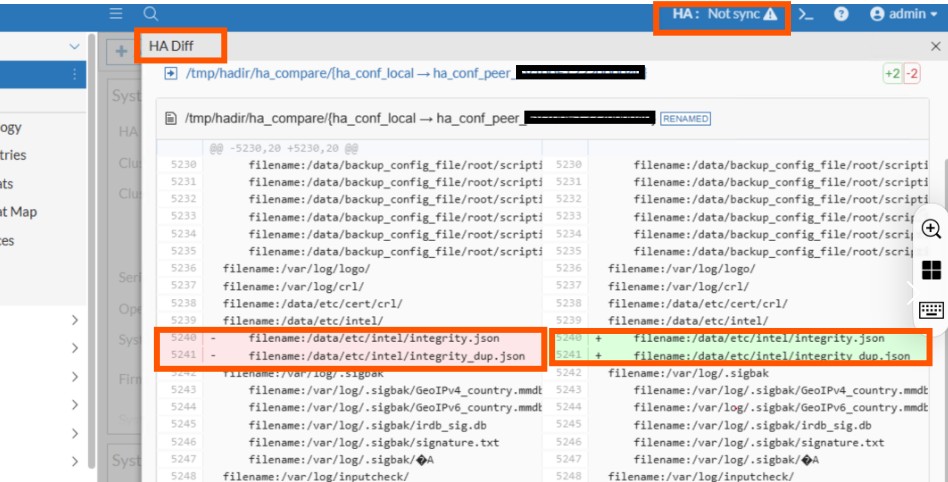The width and height of the screenshot is (948, 482).
Task: Click left GeoIPv4_country.mmdb line
Action: (395, 390)
